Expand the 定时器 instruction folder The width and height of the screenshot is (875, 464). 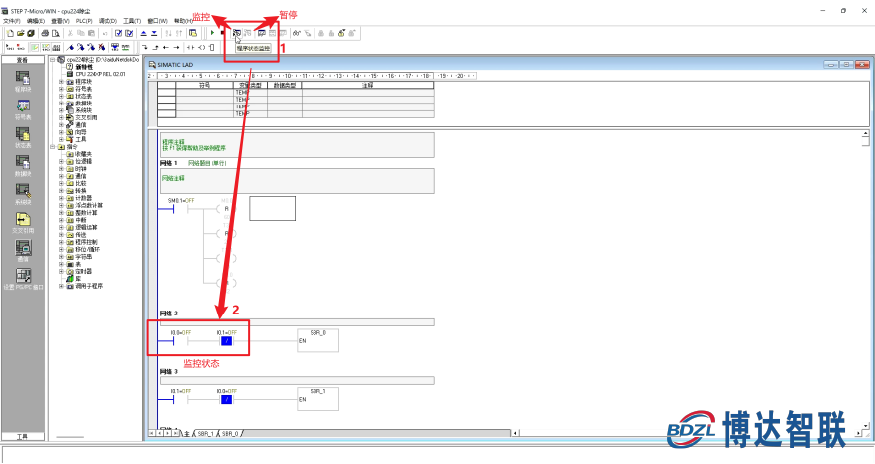(61, 271)
